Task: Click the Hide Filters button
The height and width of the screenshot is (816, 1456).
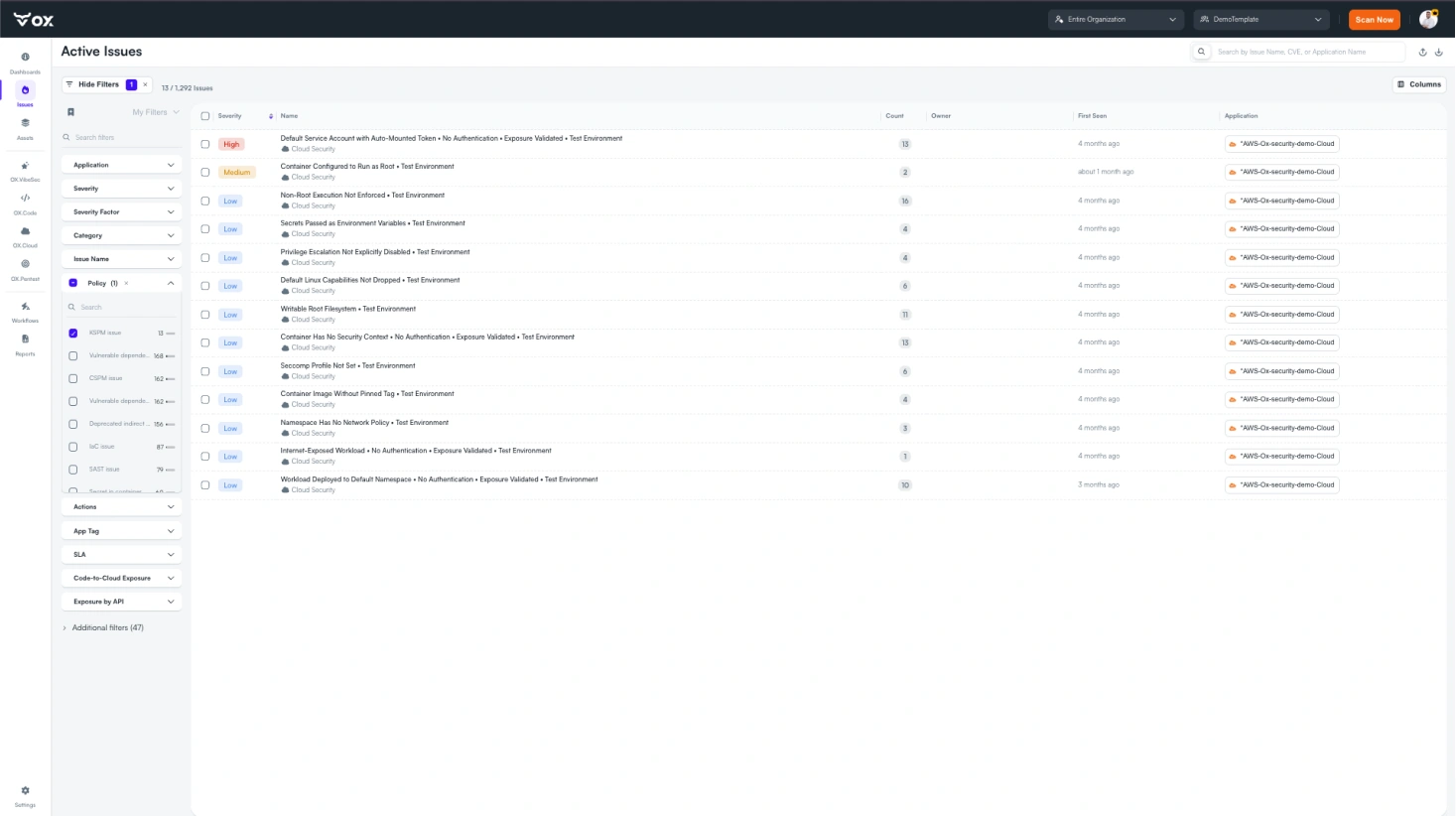Action: click(x=98, y=84)
